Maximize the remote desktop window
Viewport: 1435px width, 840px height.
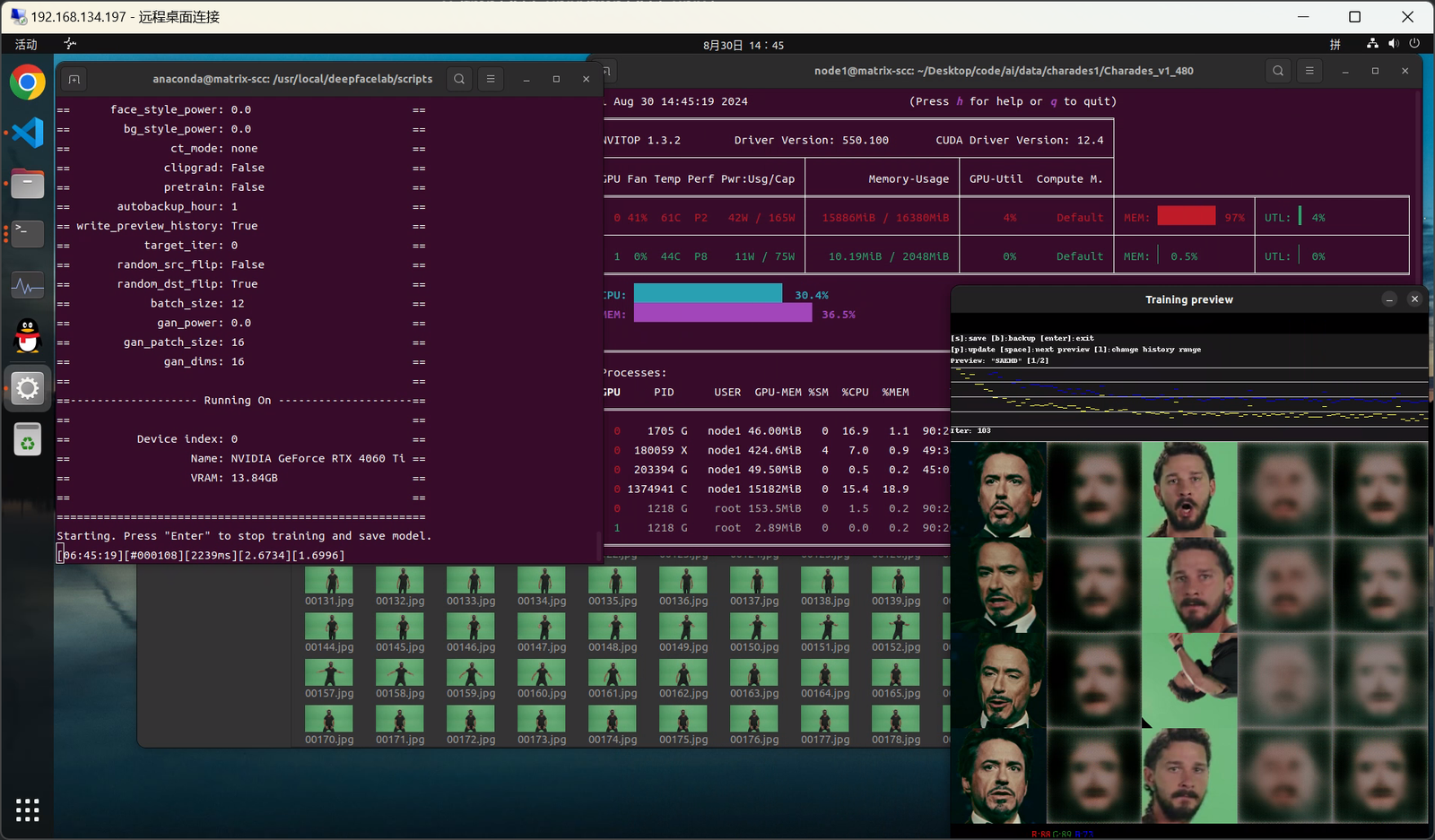[x=1354, y=17]
